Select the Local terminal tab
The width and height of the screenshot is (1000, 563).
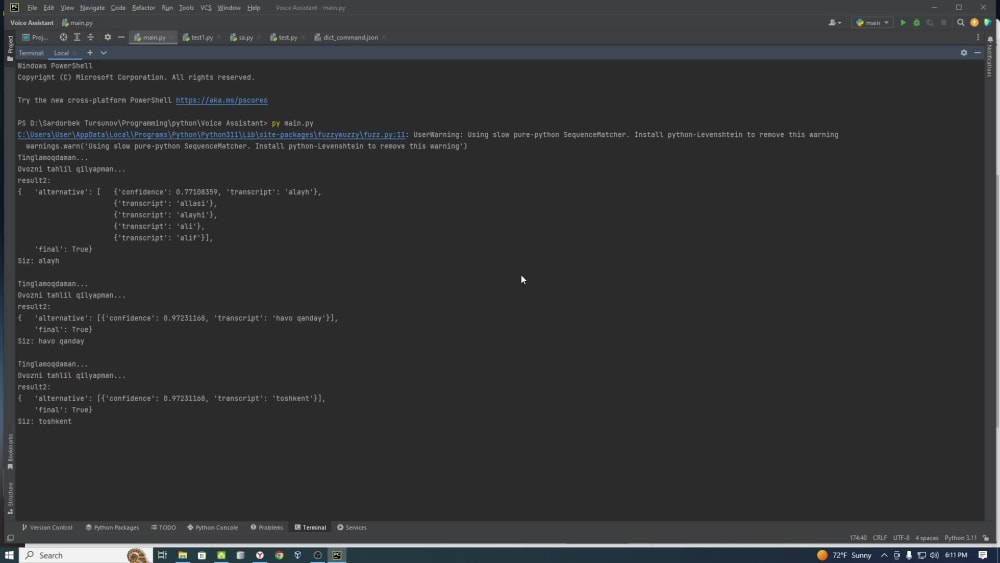click(x=61, y=53)
